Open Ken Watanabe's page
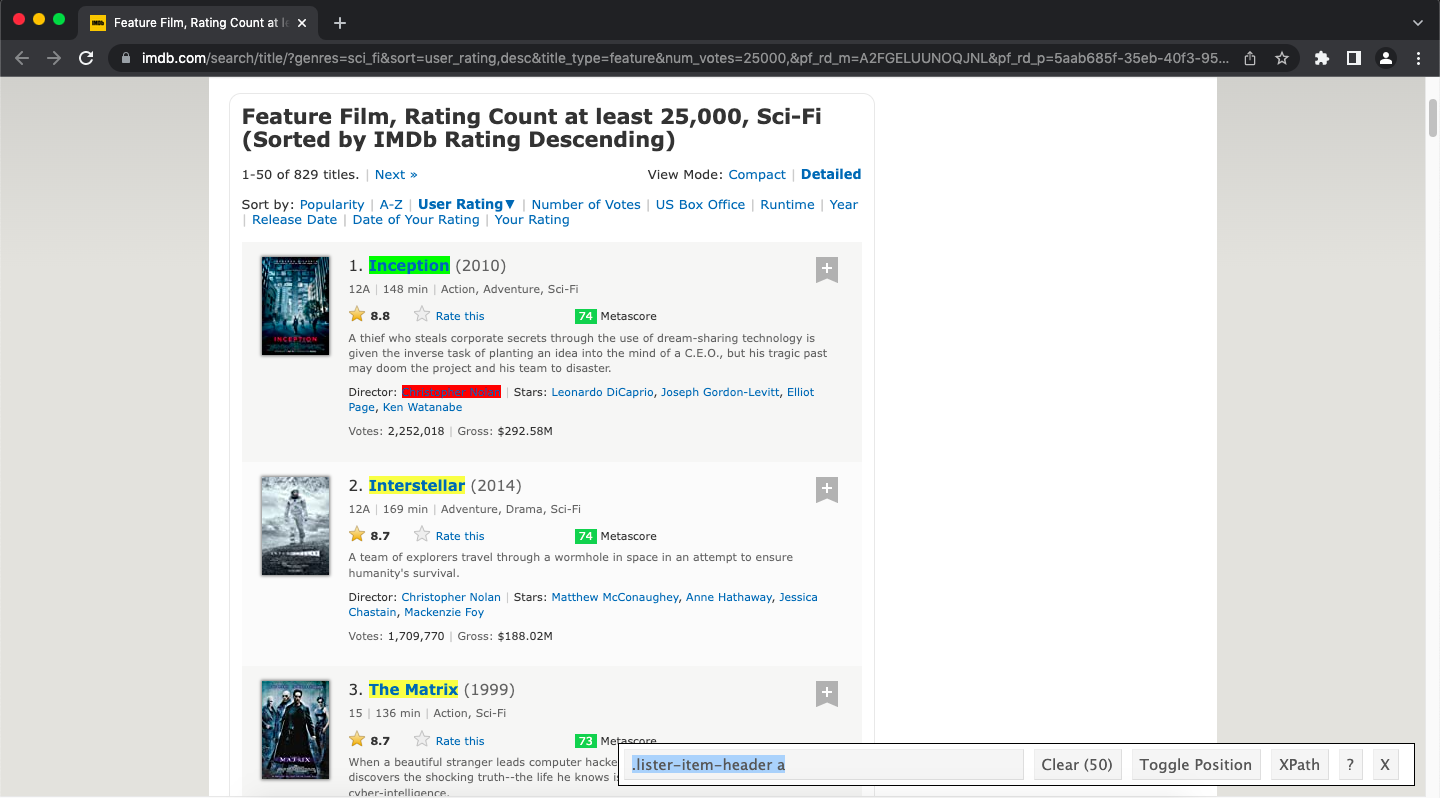1440x798 pixels. [x=422, y=407]
